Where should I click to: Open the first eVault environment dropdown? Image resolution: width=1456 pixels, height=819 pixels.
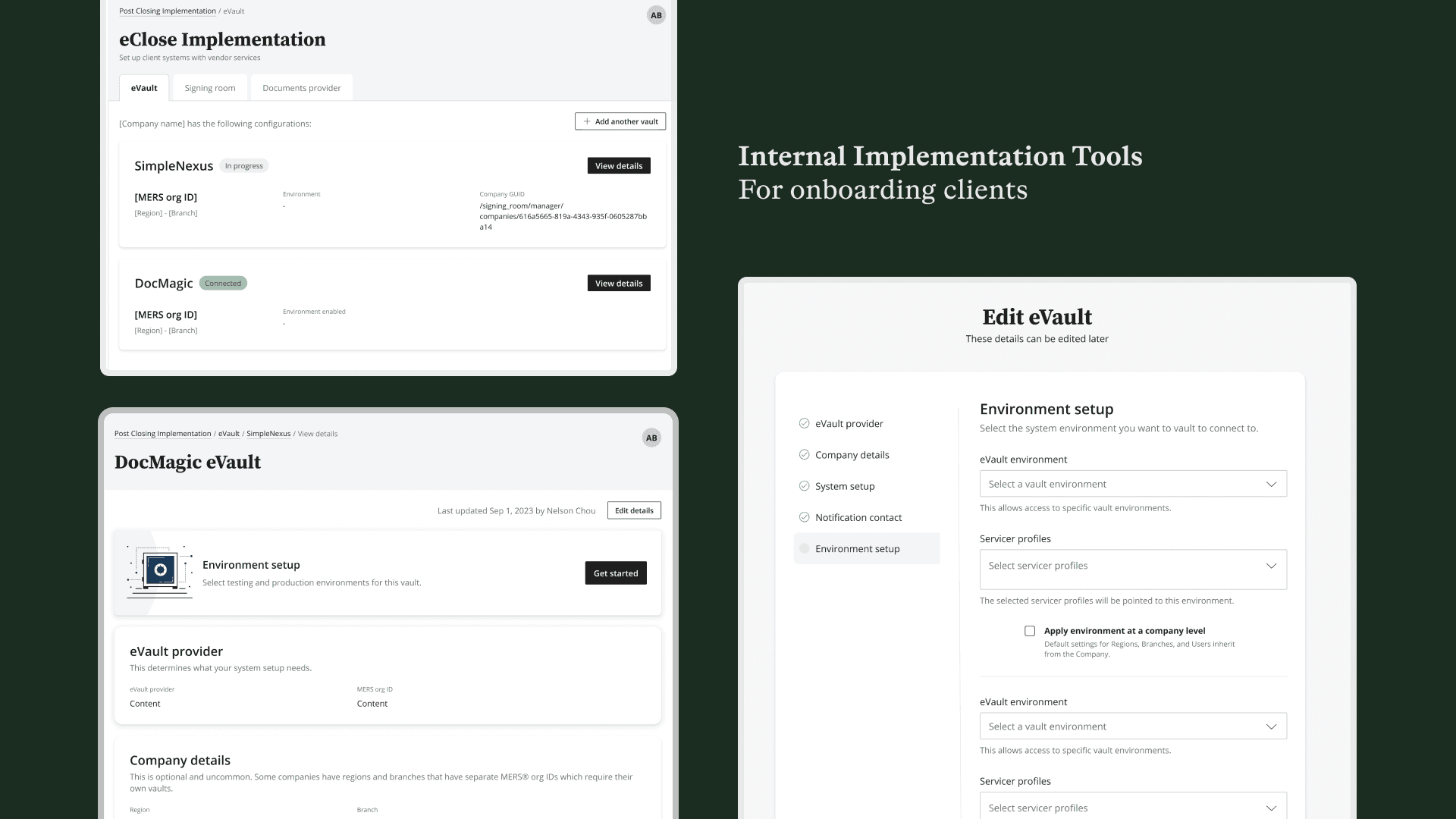tap(1133, 484)
